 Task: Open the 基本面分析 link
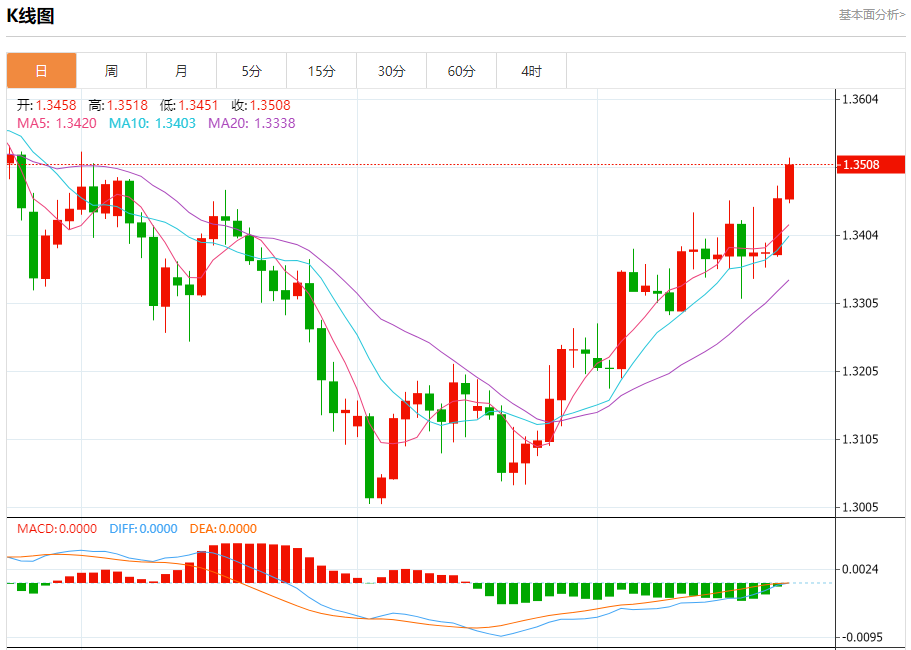(x=871, y=15)
